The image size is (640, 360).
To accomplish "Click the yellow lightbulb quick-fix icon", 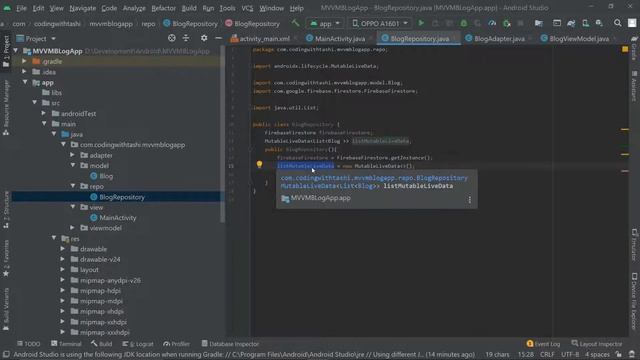I will click(259, 164).
